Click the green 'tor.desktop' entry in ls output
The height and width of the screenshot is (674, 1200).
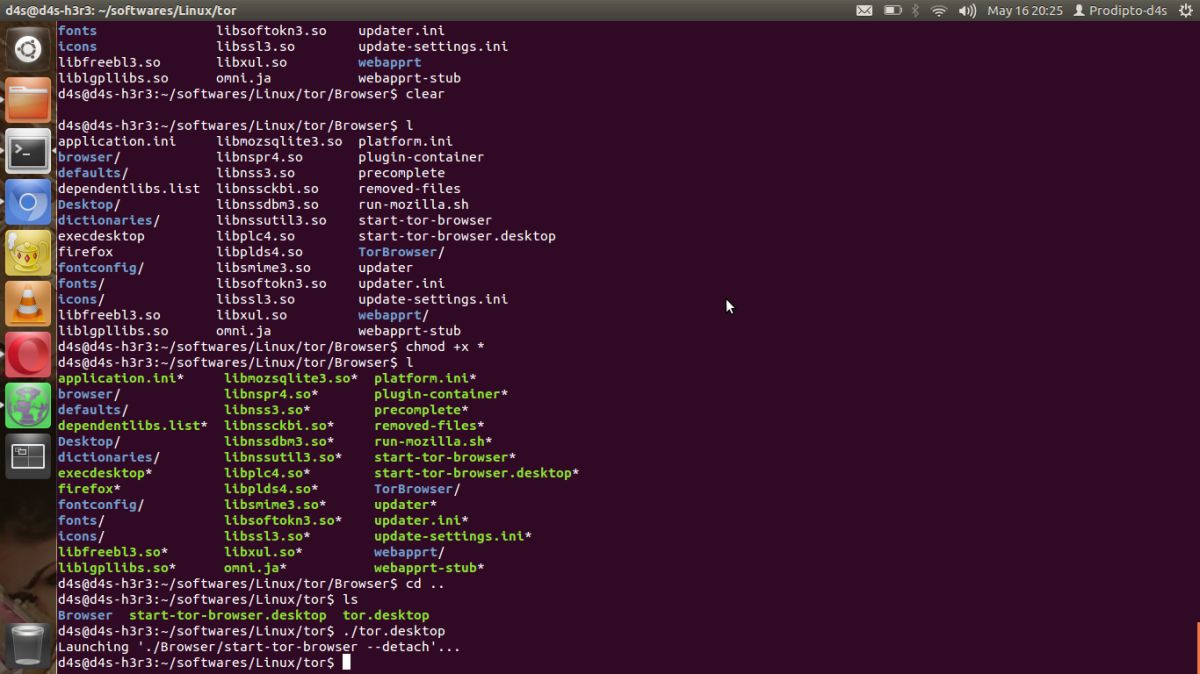pyautogui.click(x=385, y=615)
